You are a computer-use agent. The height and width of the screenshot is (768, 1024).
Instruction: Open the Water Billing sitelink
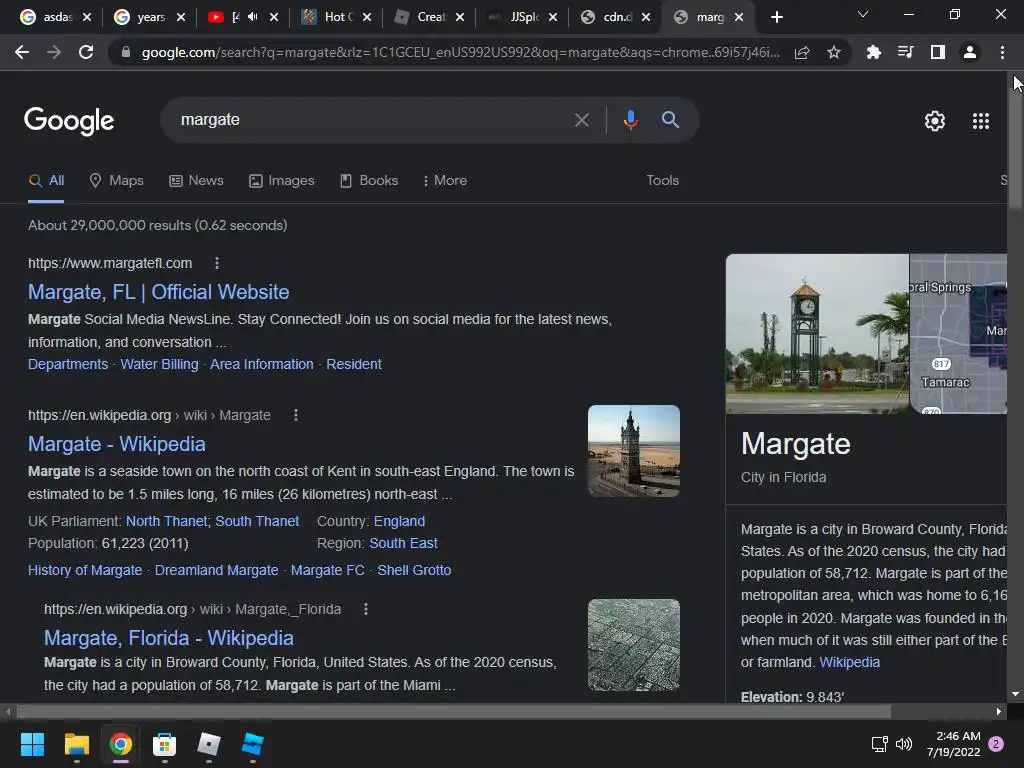pos(159,364)
